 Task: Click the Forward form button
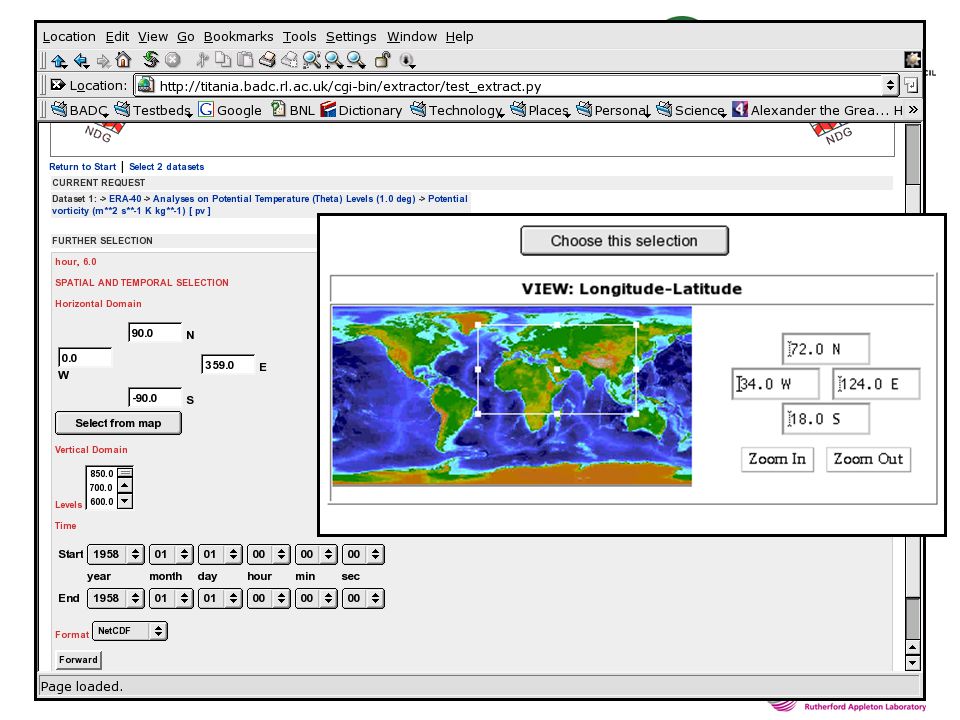click(x=78, y=659)
